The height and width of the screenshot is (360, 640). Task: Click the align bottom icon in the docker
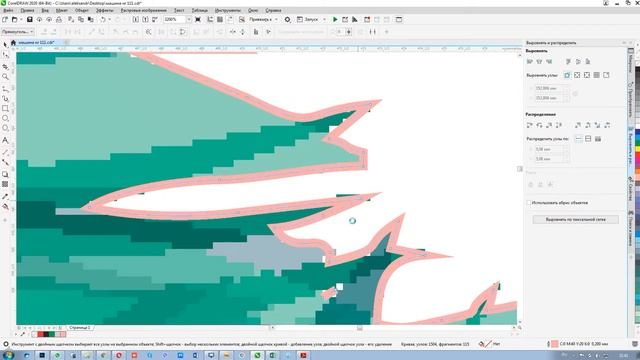click(x=588, y=62)
